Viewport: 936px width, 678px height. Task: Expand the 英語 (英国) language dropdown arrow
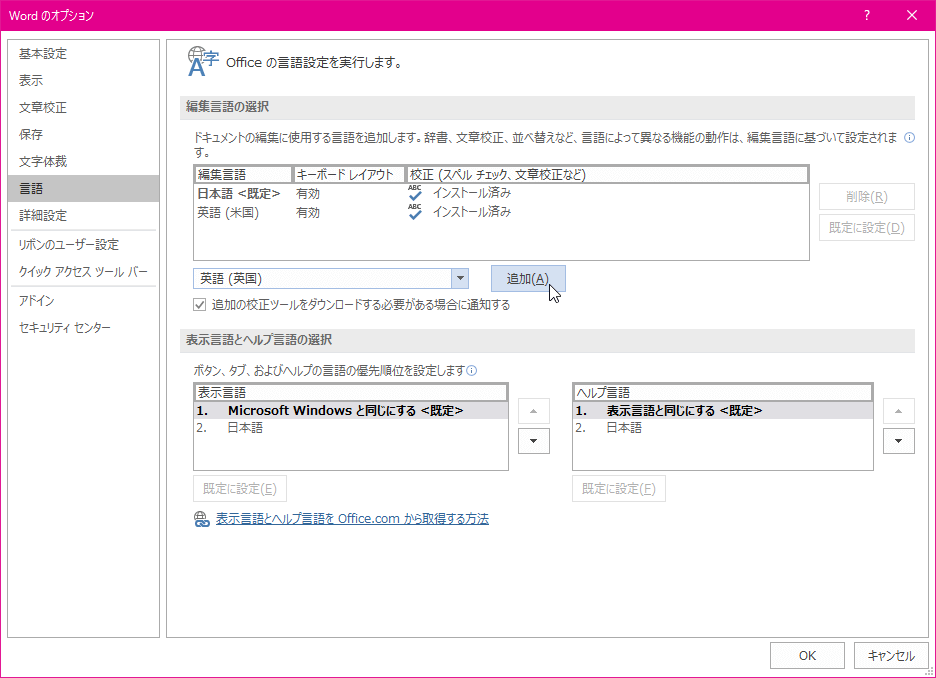pos(460,279)
